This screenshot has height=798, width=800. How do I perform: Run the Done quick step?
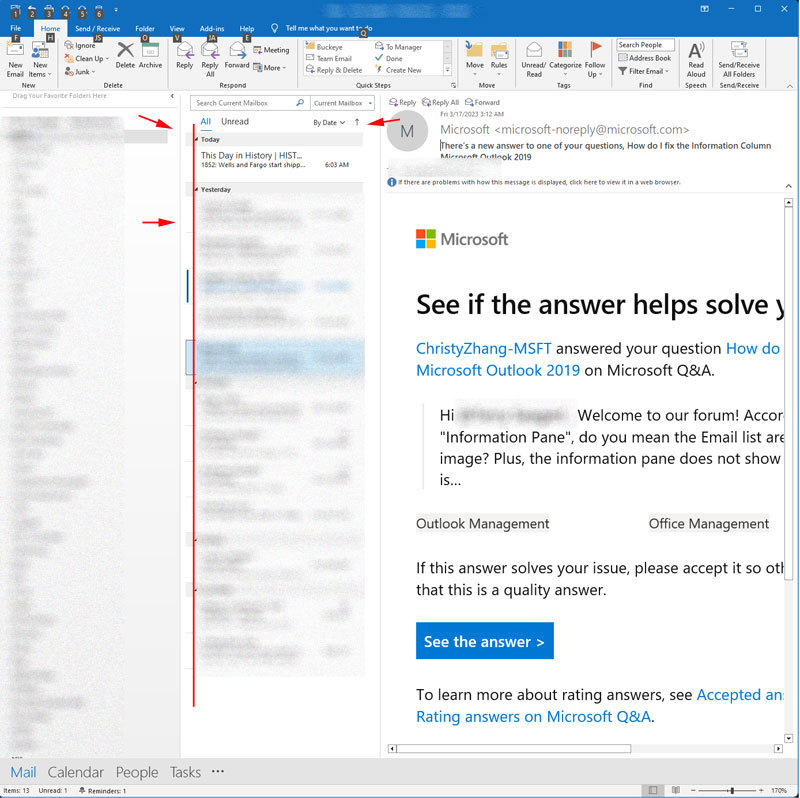pyautogui.click(x=389, y=59)
